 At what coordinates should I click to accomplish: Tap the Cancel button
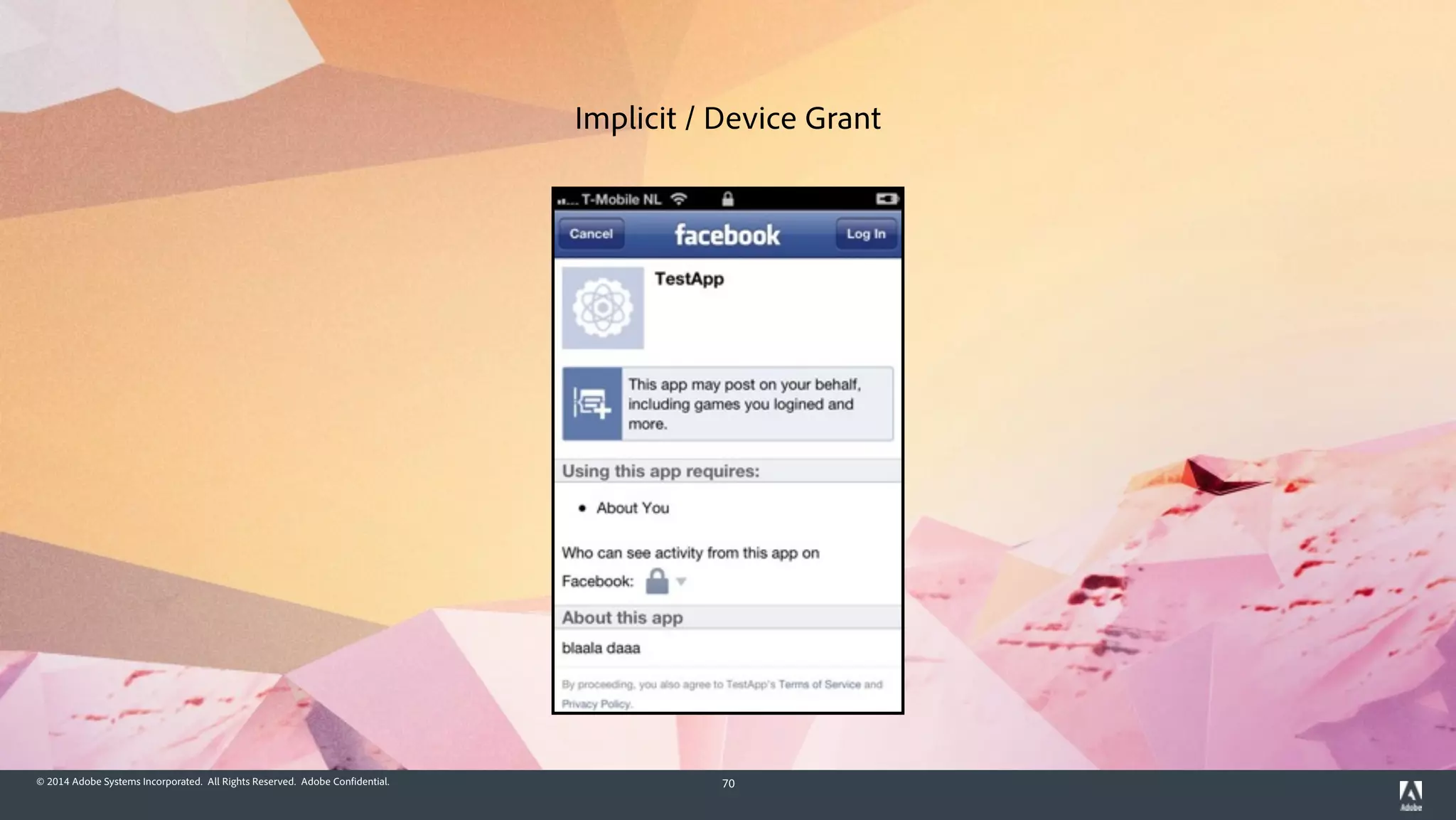click(591, 234)
